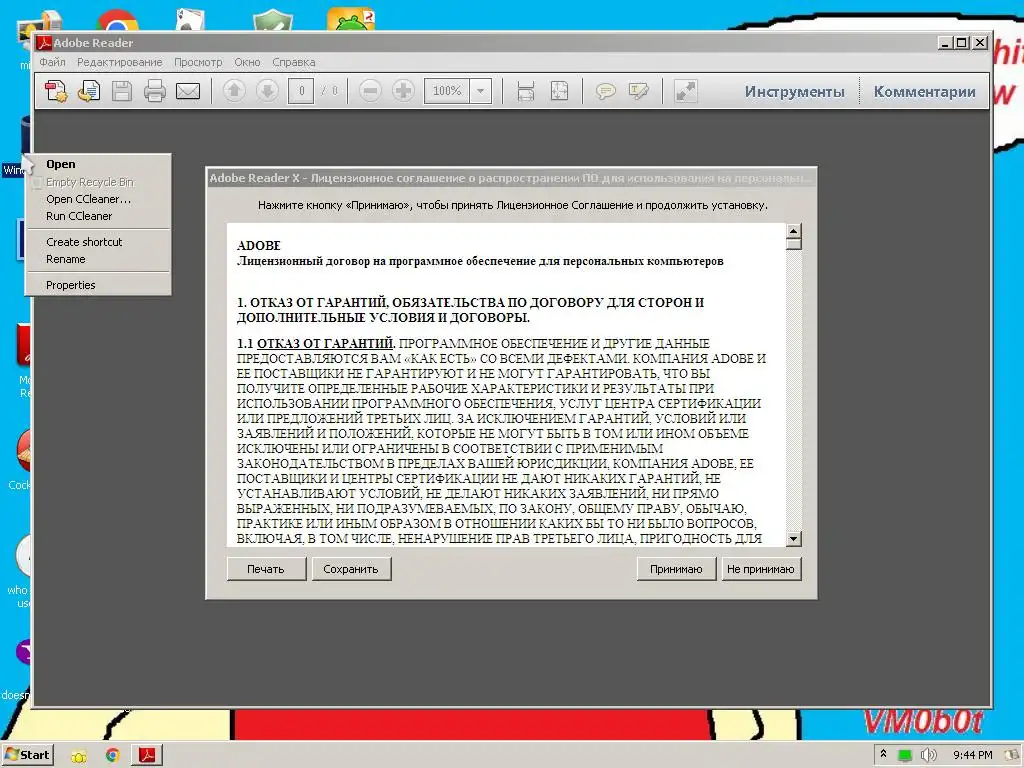Viewport: 1024px width, 768px height.
Task: Open the Файл menu
Action: point(52,62)
